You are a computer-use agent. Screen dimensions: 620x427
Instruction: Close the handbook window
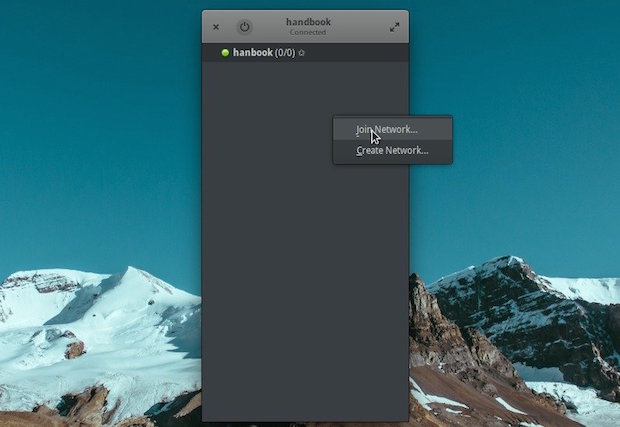point(216,27)
